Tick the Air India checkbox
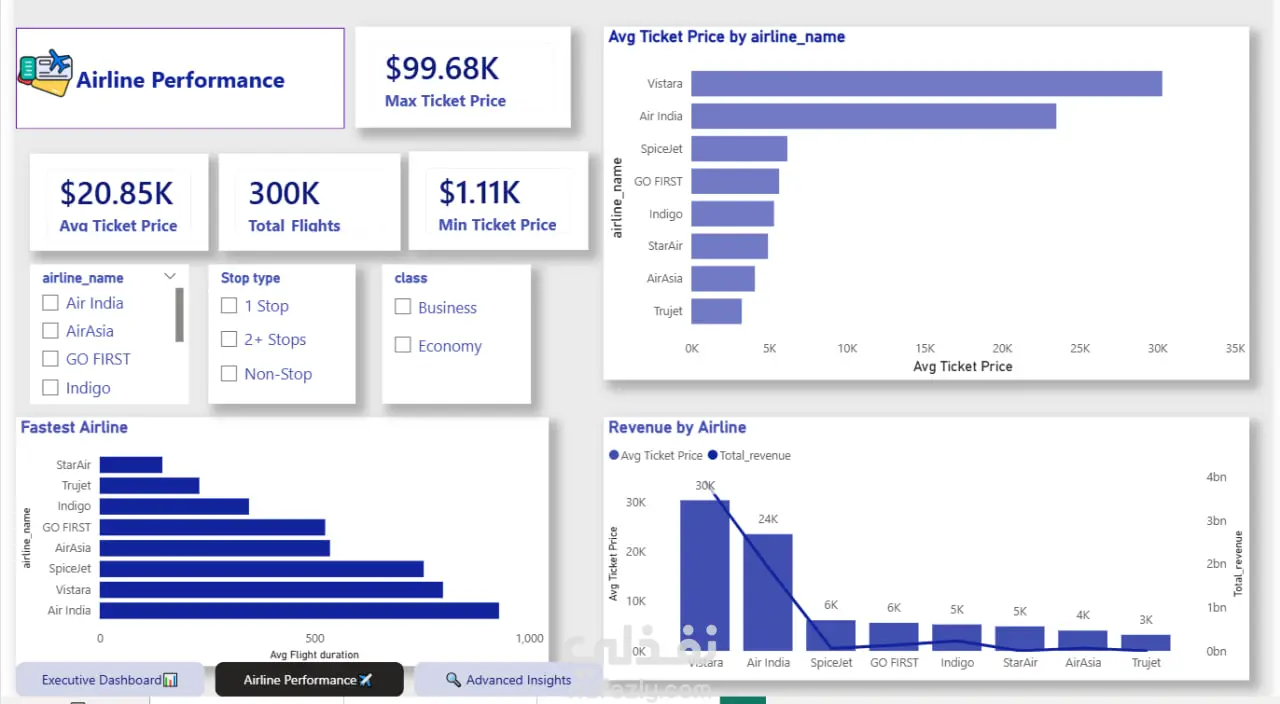The image size is (1280, 704). [x=50, y=303]
